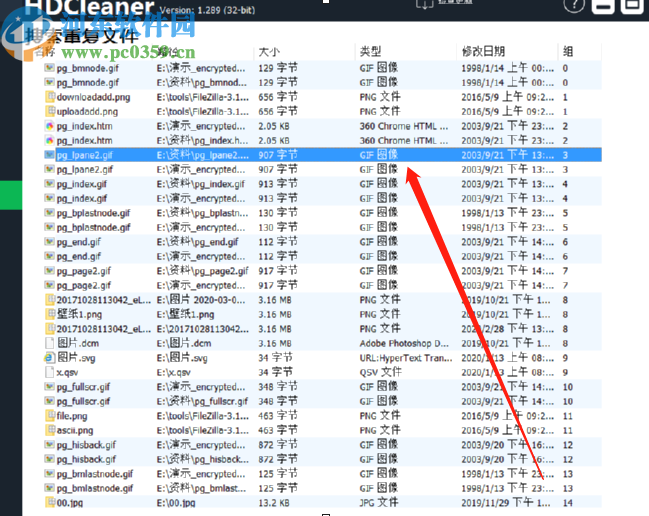Click 360 Chrome HTML type in 资料\pg_index.h row

tap(404, 140)
